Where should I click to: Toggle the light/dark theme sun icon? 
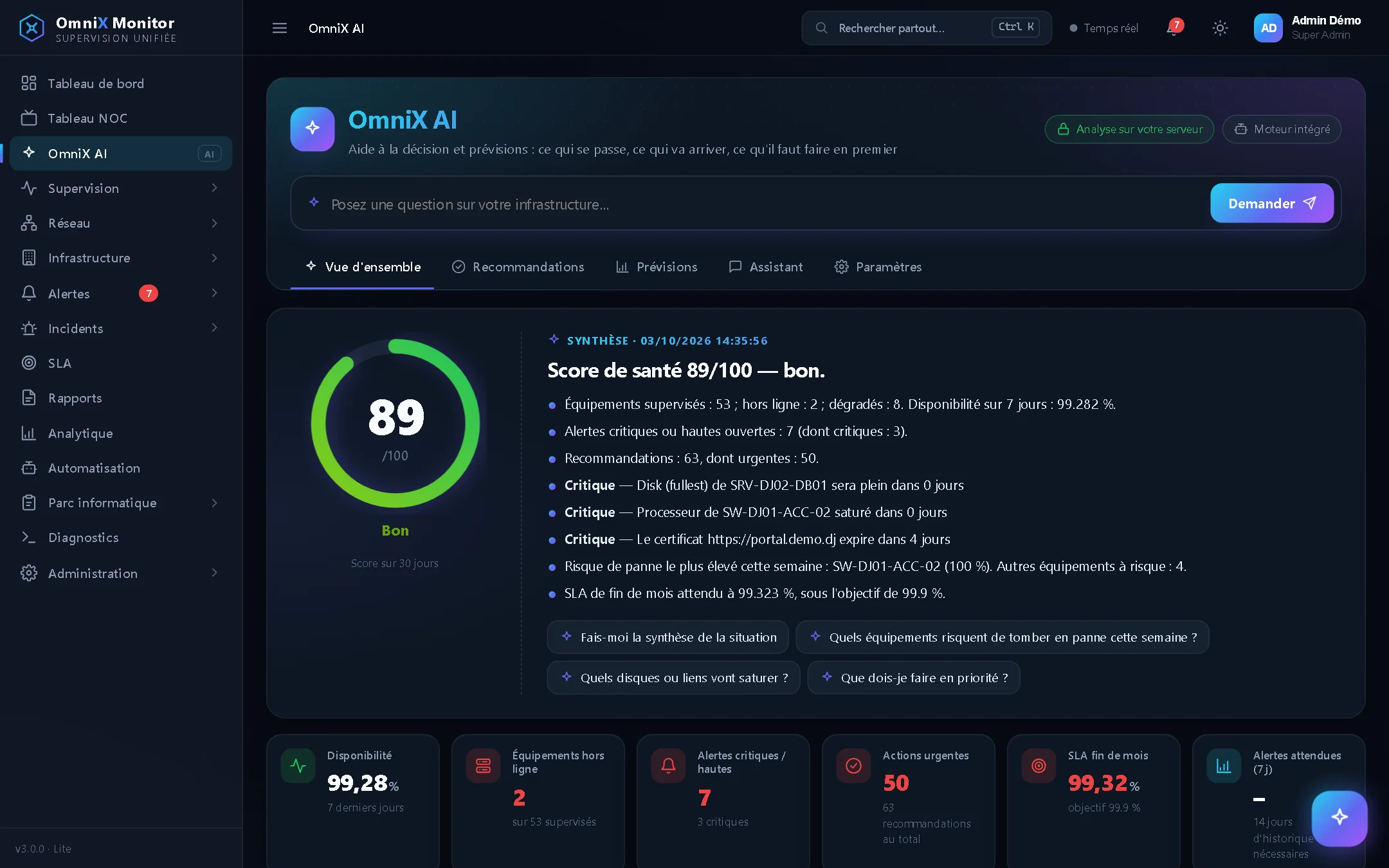(1220, 28)
